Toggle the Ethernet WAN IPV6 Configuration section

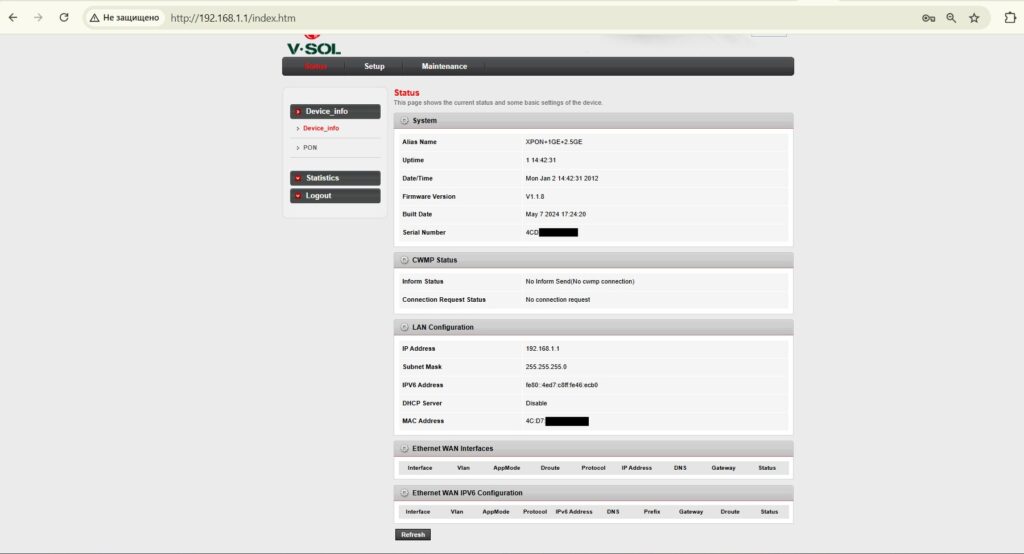[x=405, y=493]
